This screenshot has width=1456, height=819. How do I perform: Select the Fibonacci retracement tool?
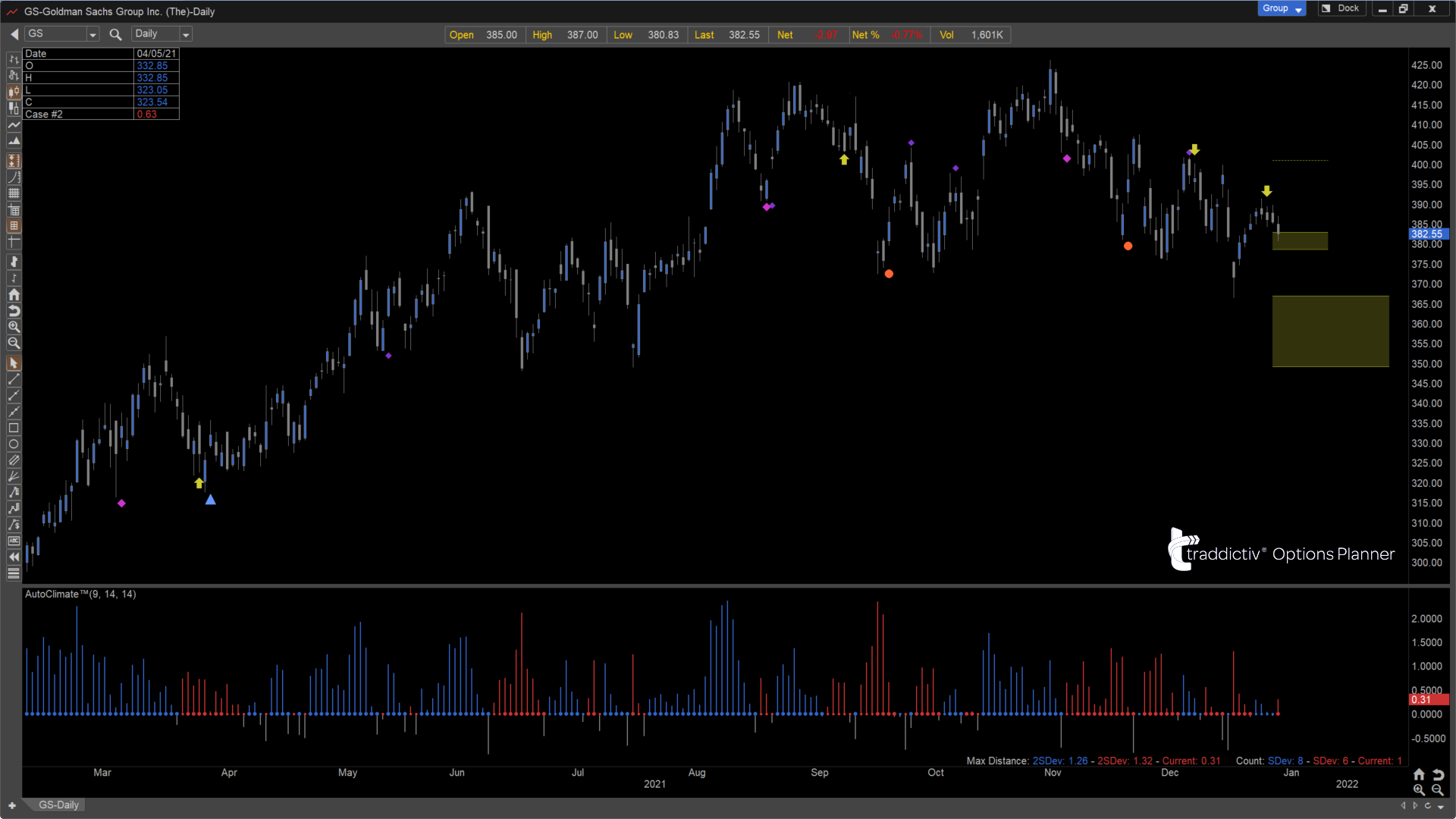(x=14, y=493)
